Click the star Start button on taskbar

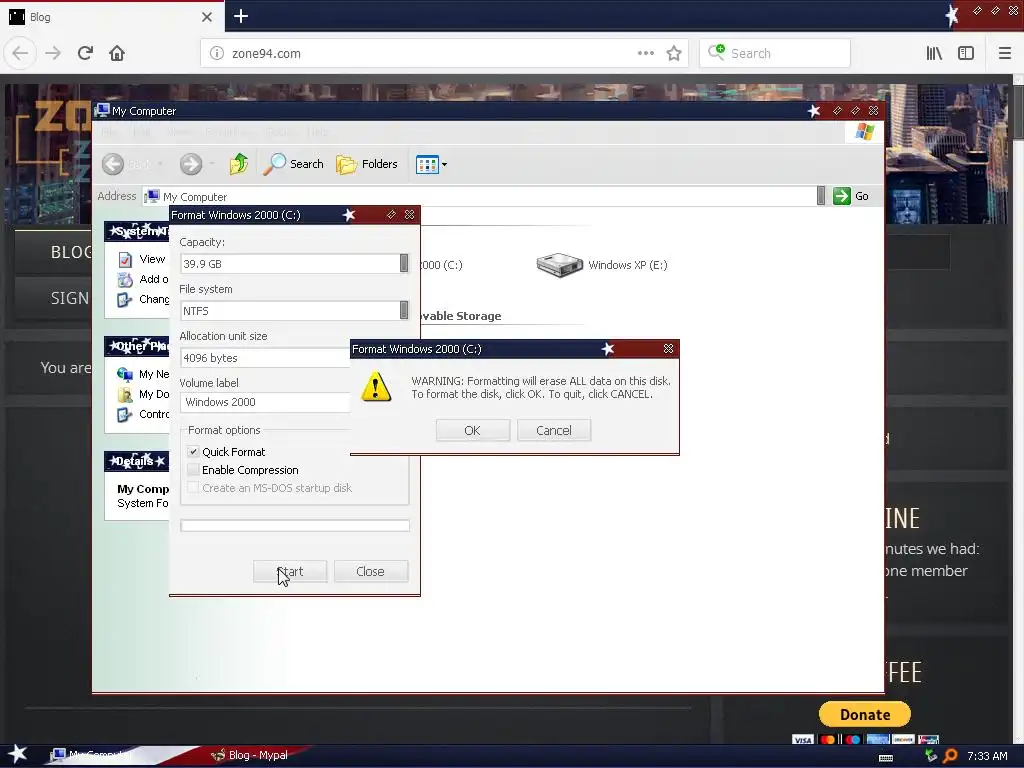point(18,754)
